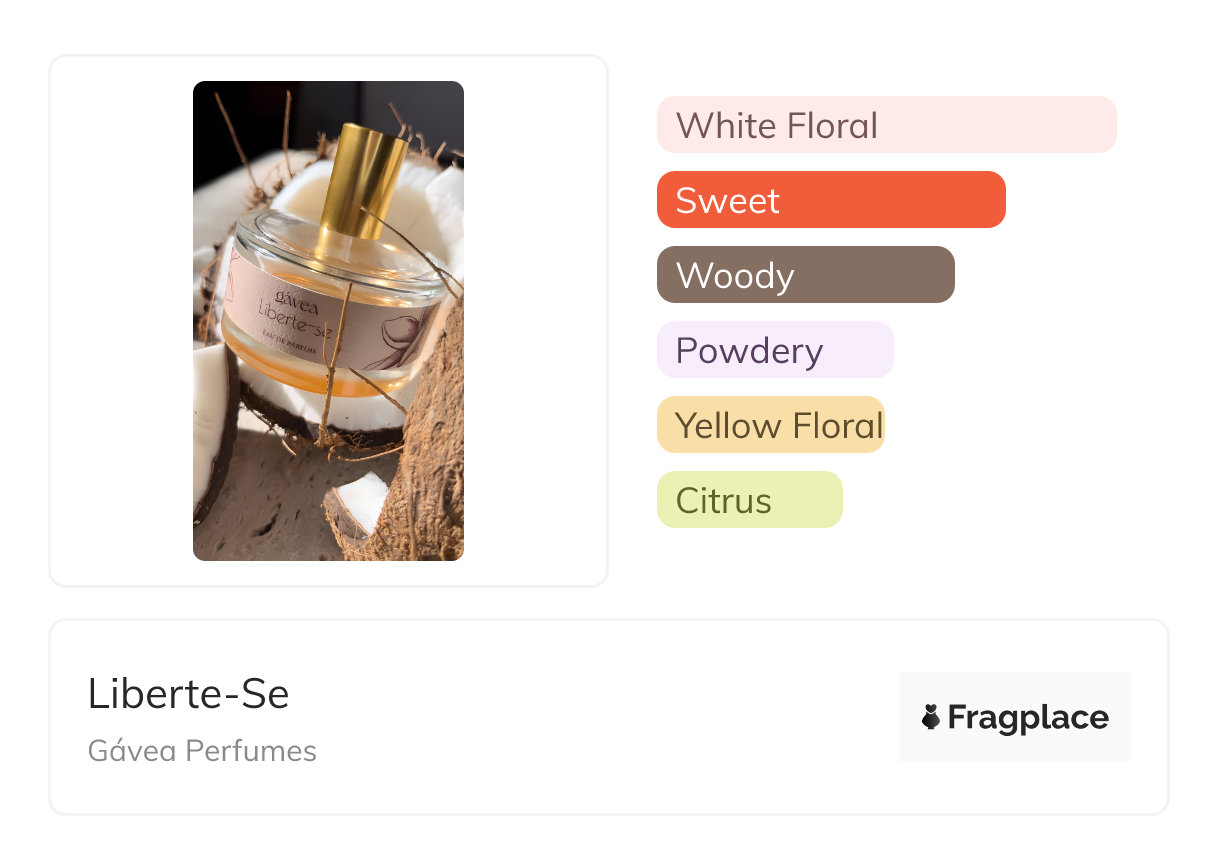The image size is (1218, 864).
Task: Click the Fragplace bottle logo icon
Action: [x=931, y=717]
